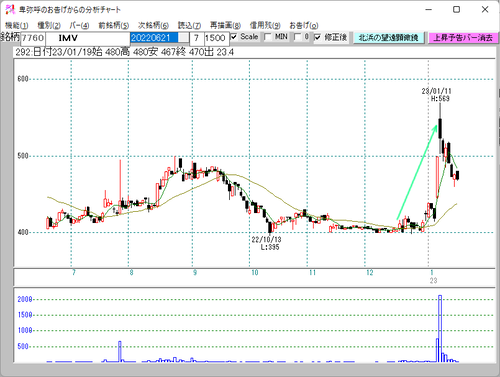Click the 500 price axis label

tap(23, 156)
